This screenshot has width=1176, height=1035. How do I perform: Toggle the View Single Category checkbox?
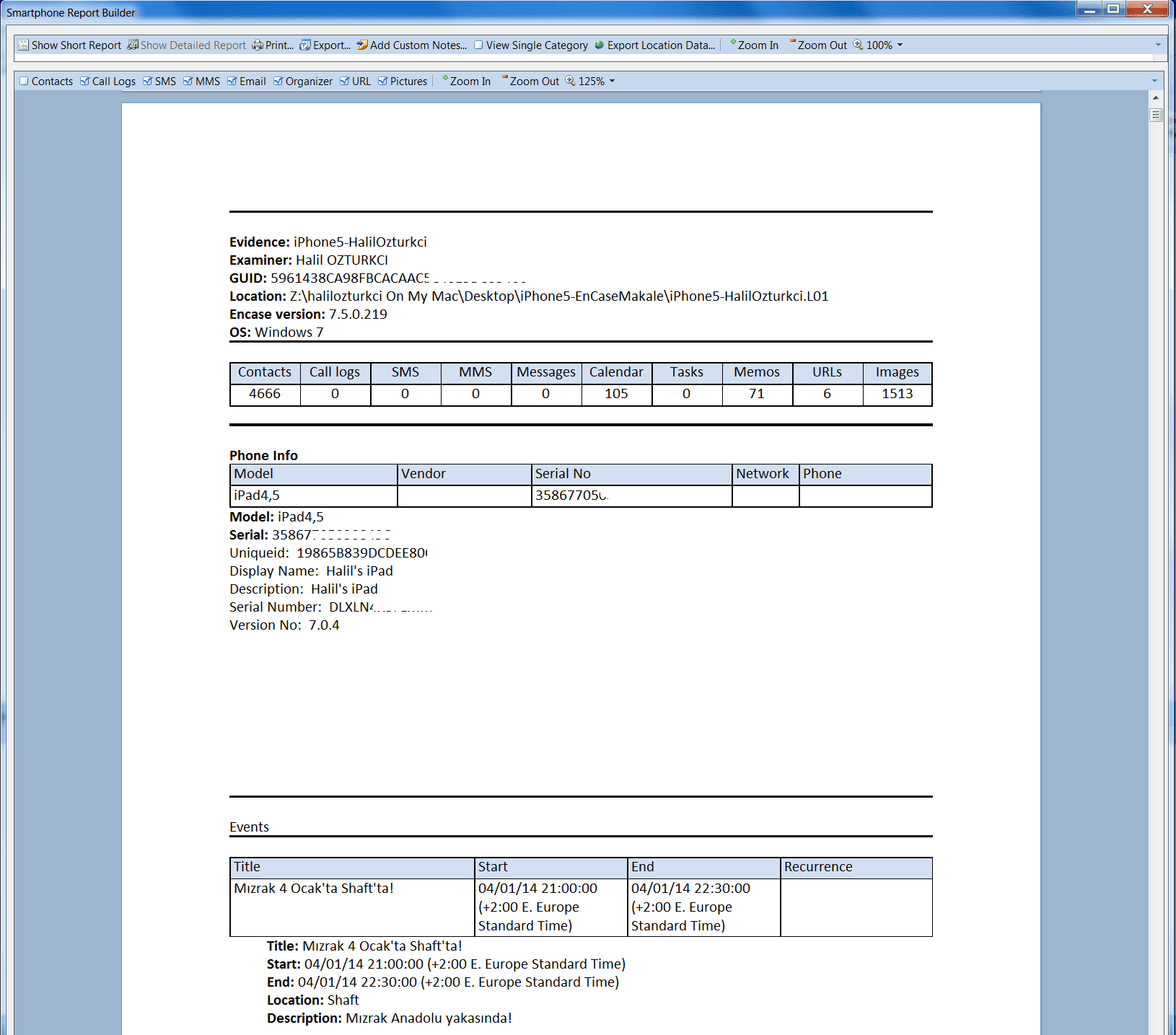point(478,45)
